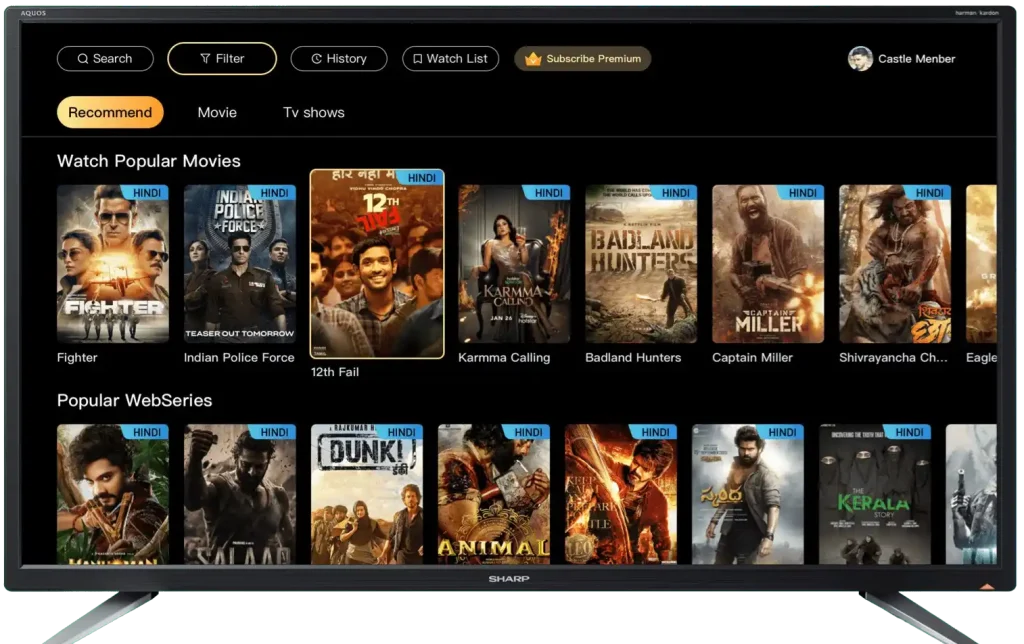Open the highlighted 12th Fail poster
Viewport: 1024px width, 644px height.
click(x=377, y=264)
